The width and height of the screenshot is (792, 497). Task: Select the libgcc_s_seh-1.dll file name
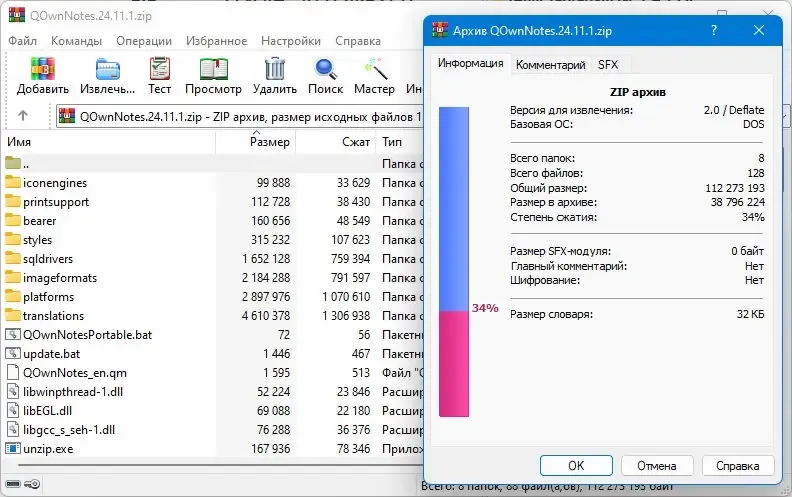(69, 430)
